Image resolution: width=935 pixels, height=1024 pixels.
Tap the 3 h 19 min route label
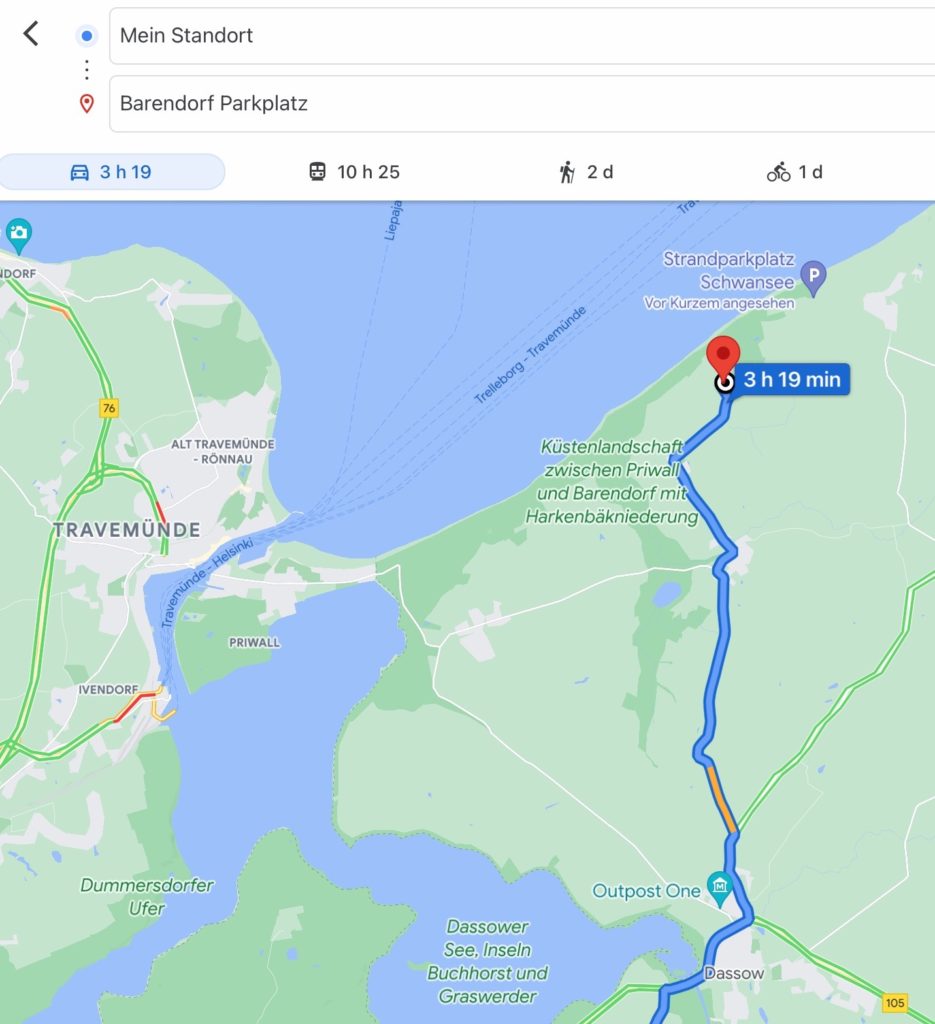(x=791, y=379)
